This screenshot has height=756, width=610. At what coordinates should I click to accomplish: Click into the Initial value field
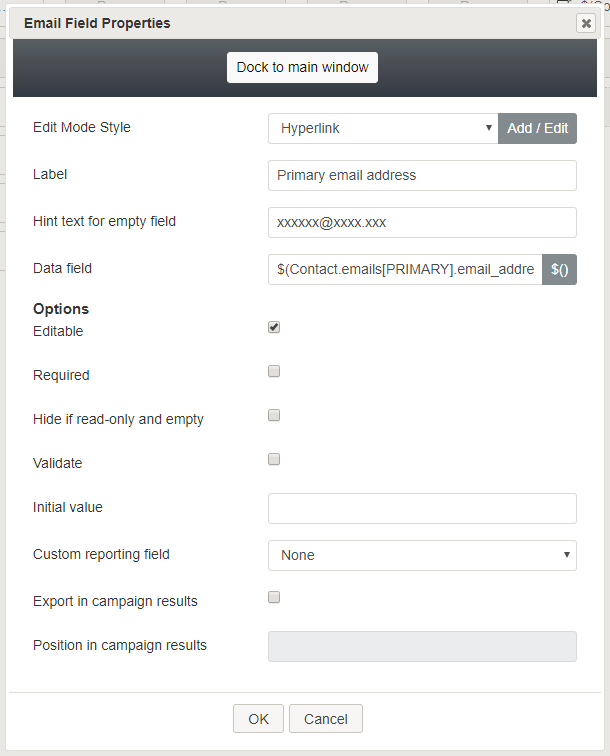(422, 509)
